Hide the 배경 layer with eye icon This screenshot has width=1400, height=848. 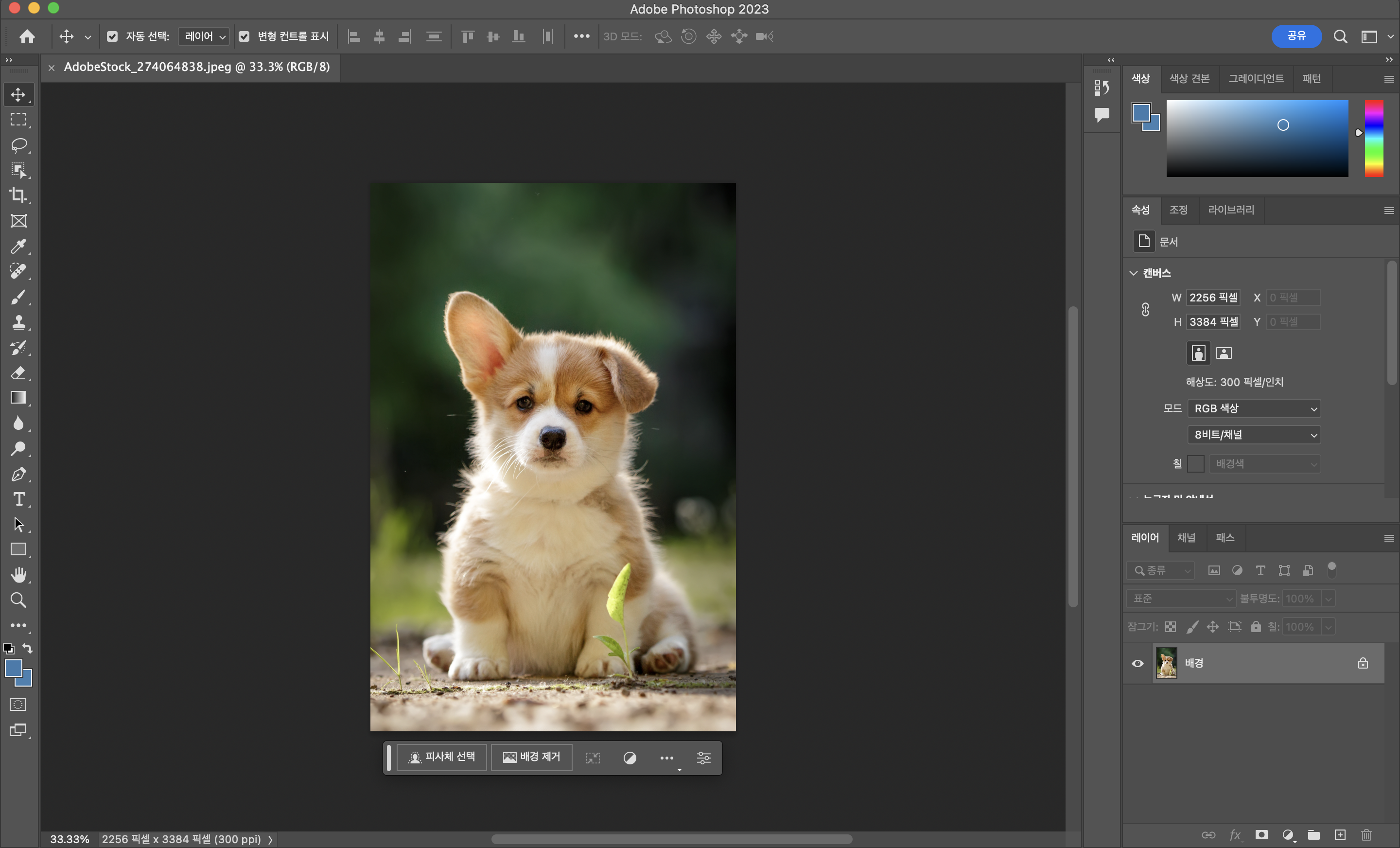pos(1137,663)
